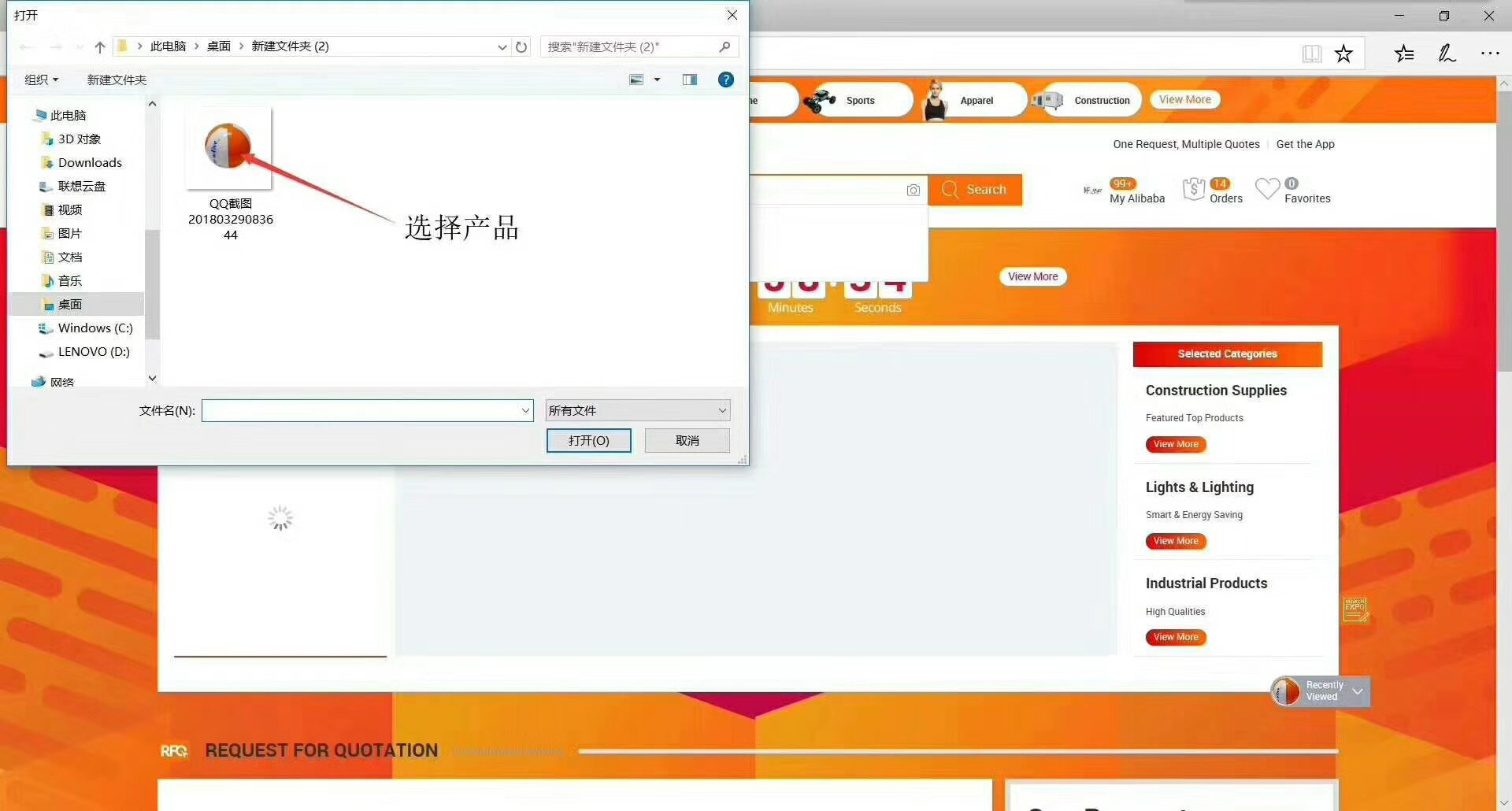The width and height of the screenshot is (1512, 811).
Task: Close the file open dialog
Action: click(732, 15)
